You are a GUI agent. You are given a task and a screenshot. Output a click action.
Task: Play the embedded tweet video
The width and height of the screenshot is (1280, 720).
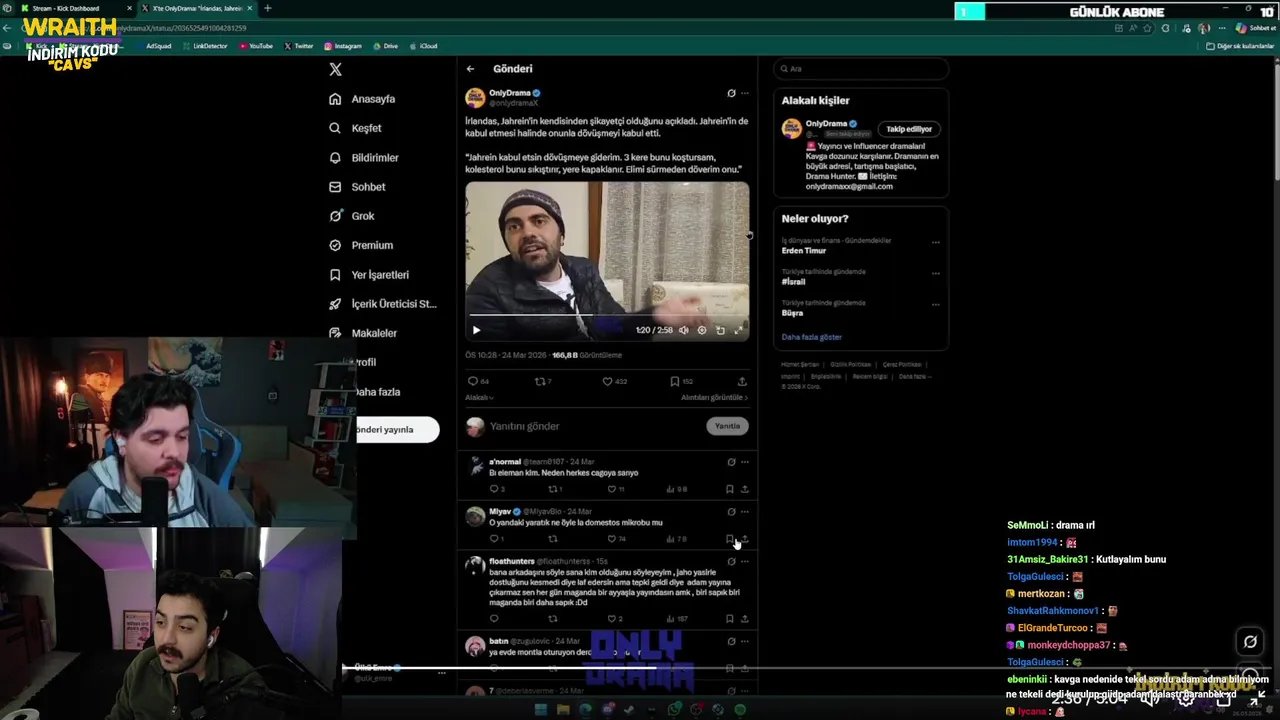[x=476, y=330]
